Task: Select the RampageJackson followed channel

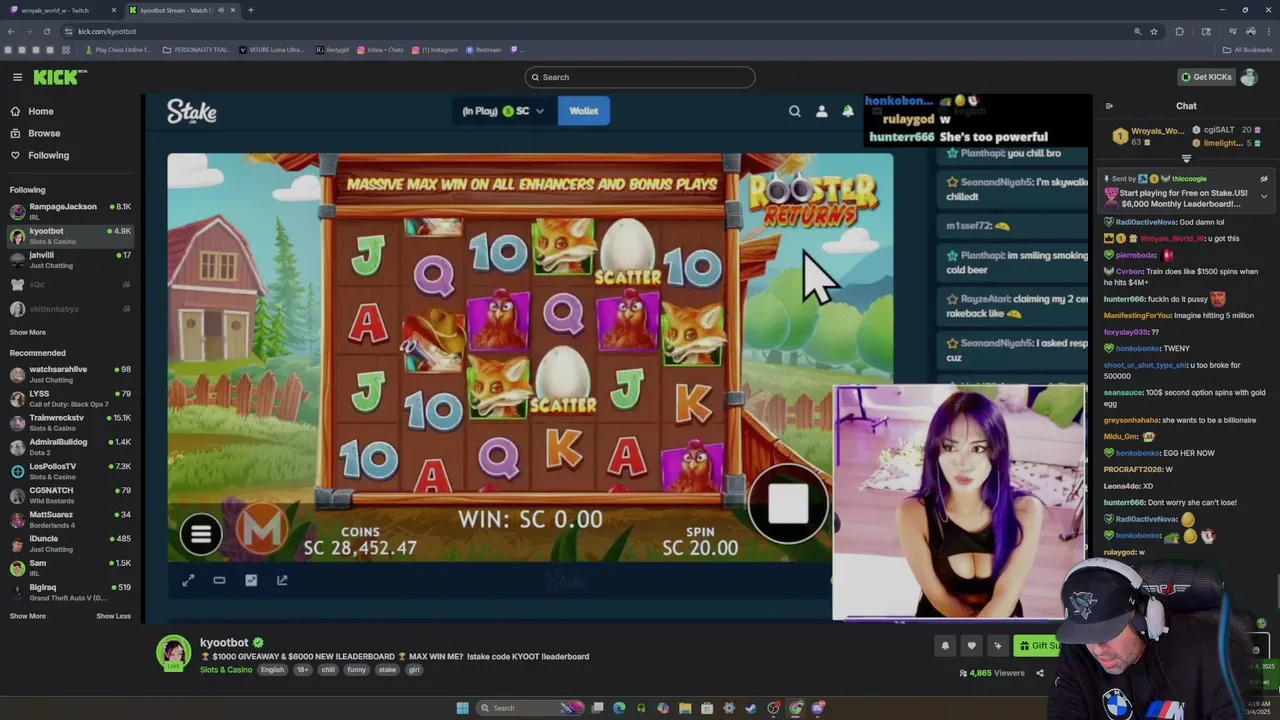Action: tap(70, 211)
